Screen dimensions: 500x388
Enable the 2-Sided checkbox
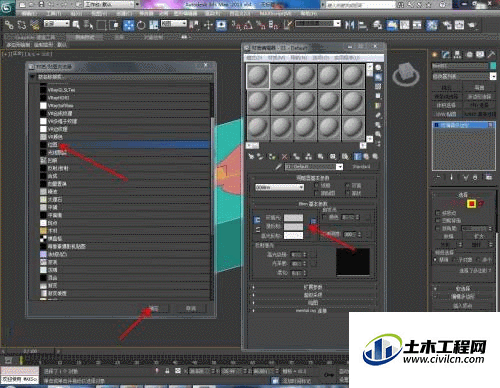click(x=348, y=185)
